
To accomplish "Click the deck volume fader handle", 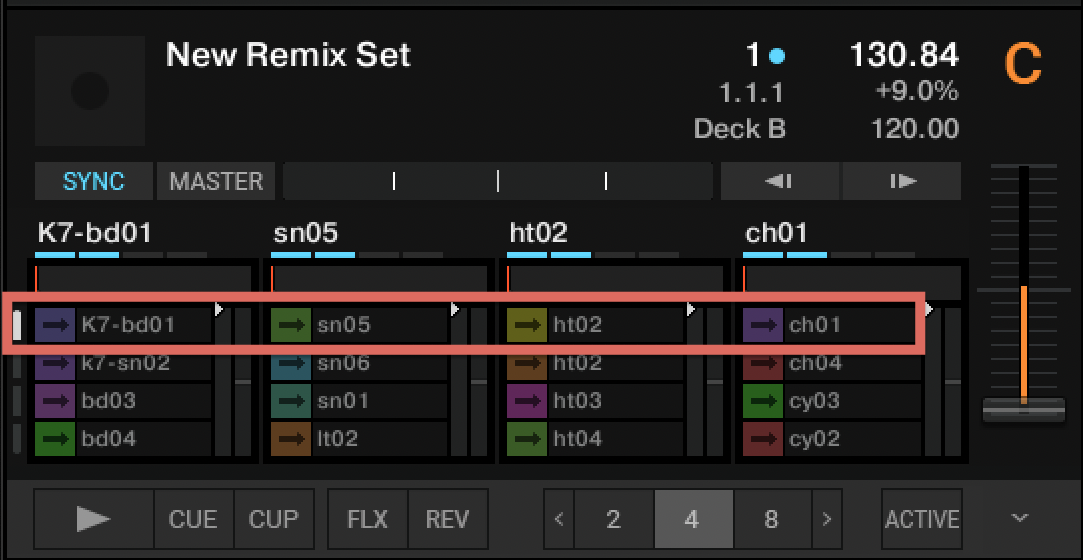I will [1023, 409].
